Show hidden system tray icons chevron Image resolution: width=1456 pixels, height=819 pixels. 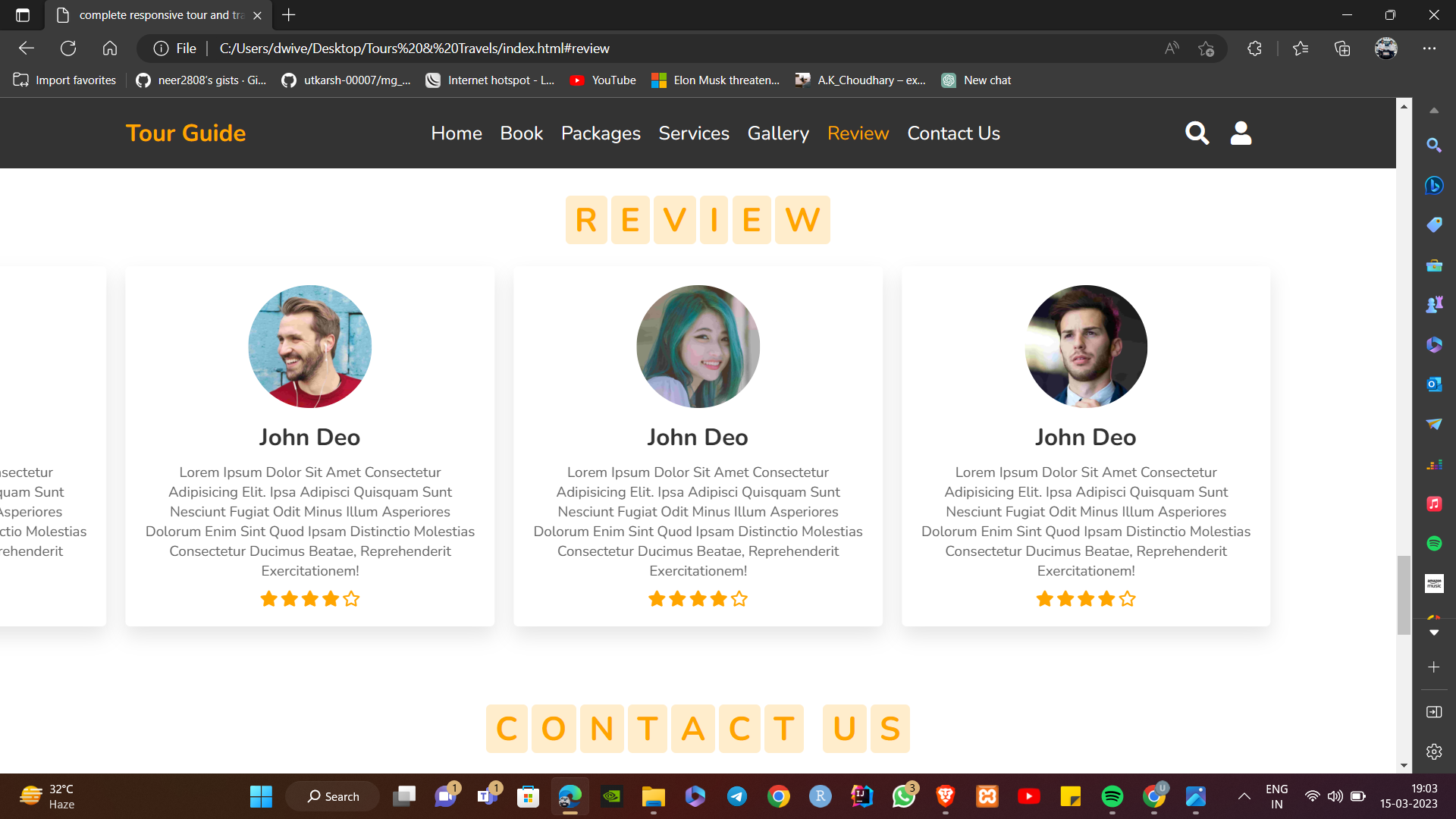[x=1244, y=796]
